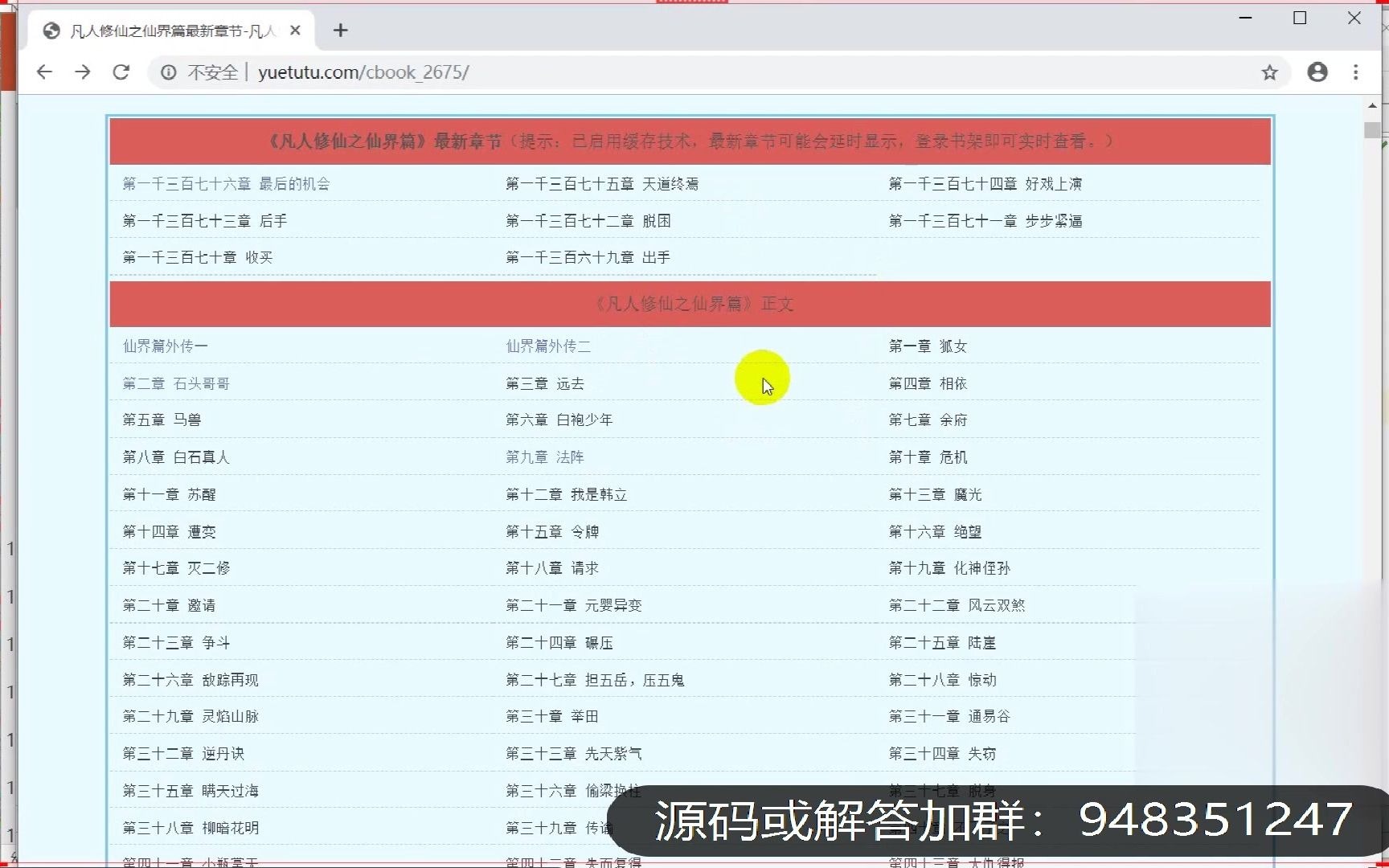Open 第十九章 化神侄孙
Screen dimensions: 1389x868
(949, 568)
